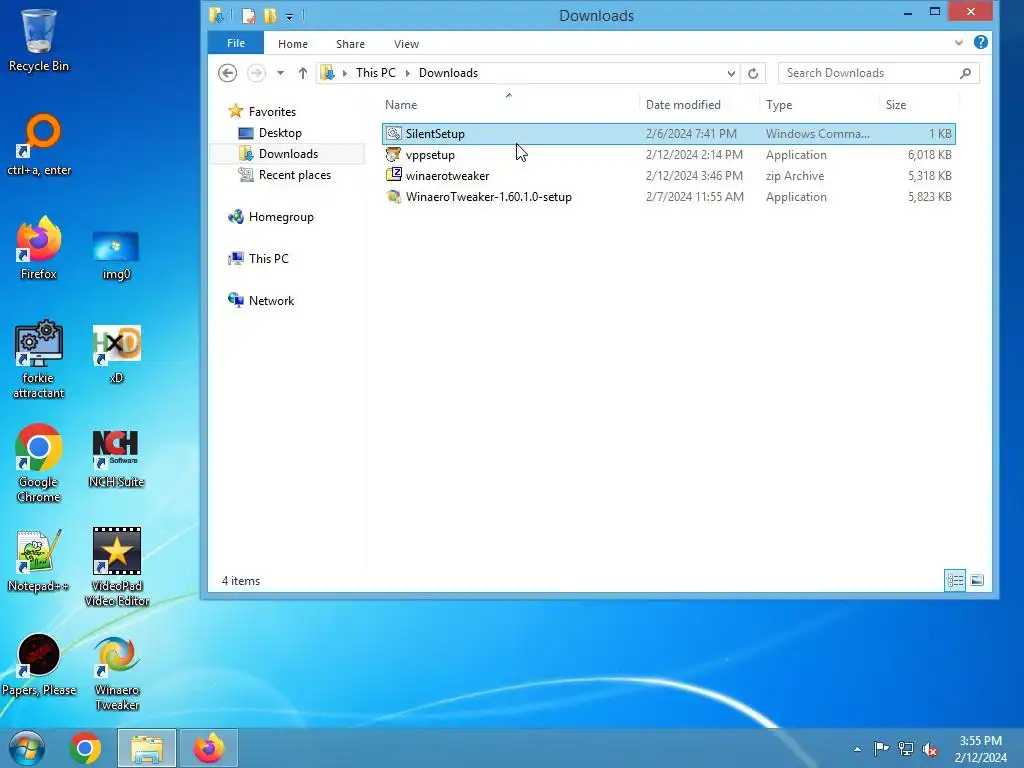Click the muted volume tray icon
This screenshot has width=1024, height=768.
coord(930,748)
